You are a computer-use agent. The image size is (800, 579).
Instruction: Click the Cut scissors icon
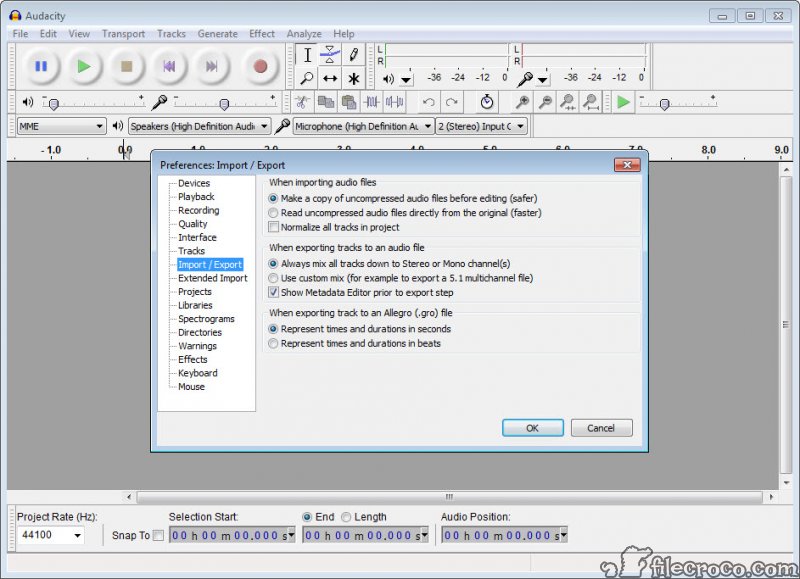tap(302, 103)
